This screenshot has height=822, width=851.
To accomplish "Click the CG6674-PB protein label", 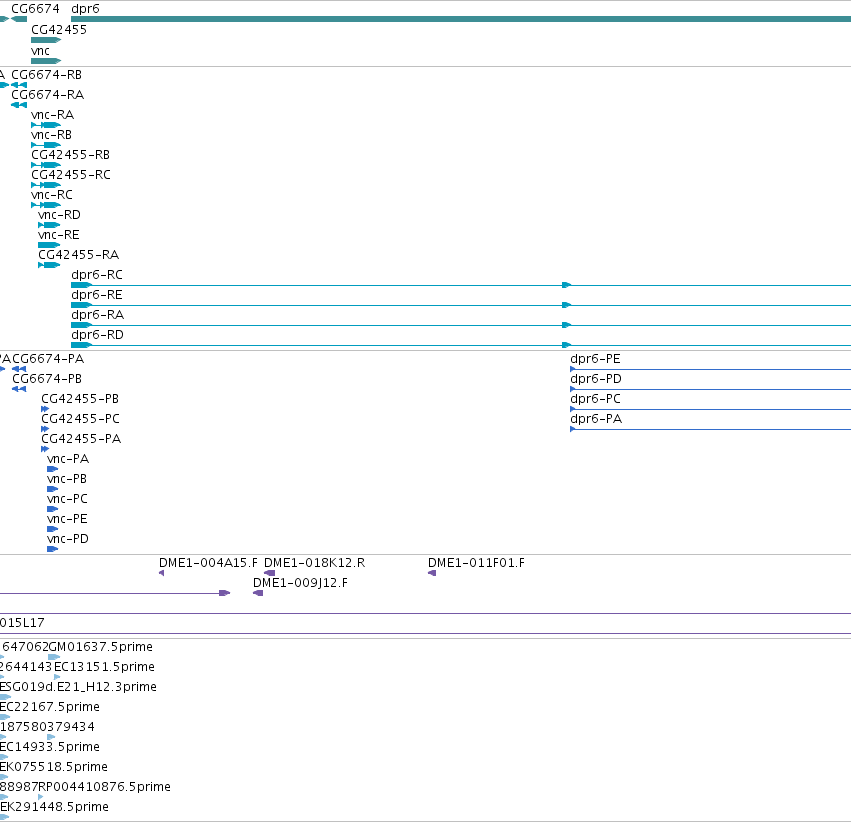I will pos(47,379).
